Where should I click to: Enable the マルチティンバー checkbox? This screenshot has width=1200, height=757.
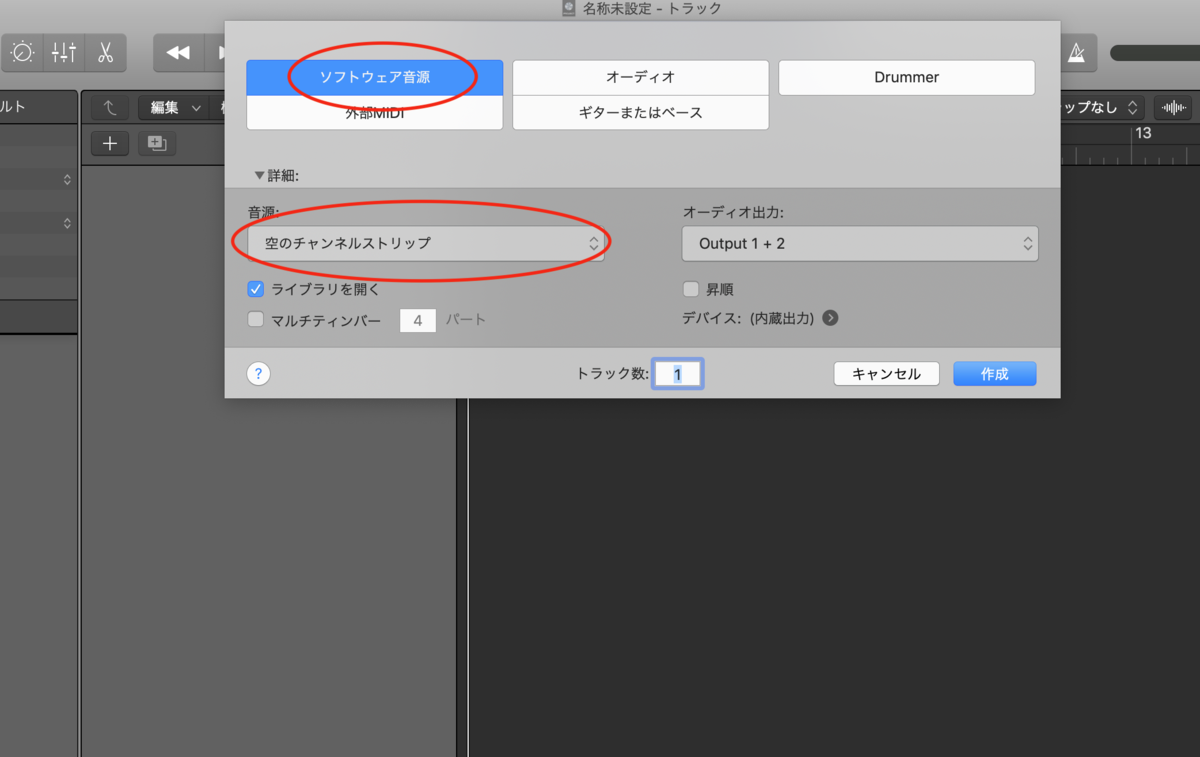tap(255, 320)
